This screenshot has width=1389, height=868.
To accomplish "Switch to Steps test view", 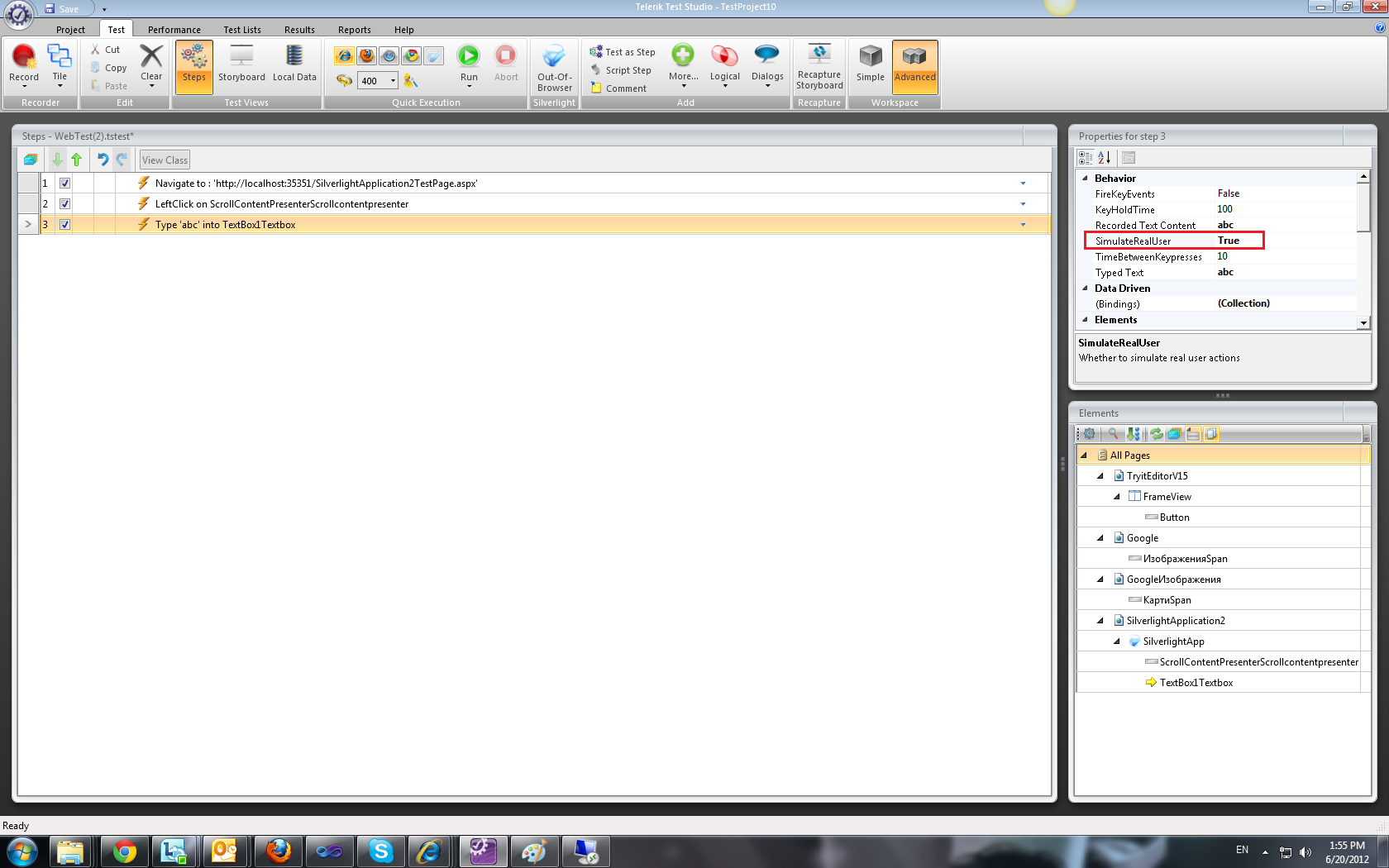I will (x=194, y=66).
